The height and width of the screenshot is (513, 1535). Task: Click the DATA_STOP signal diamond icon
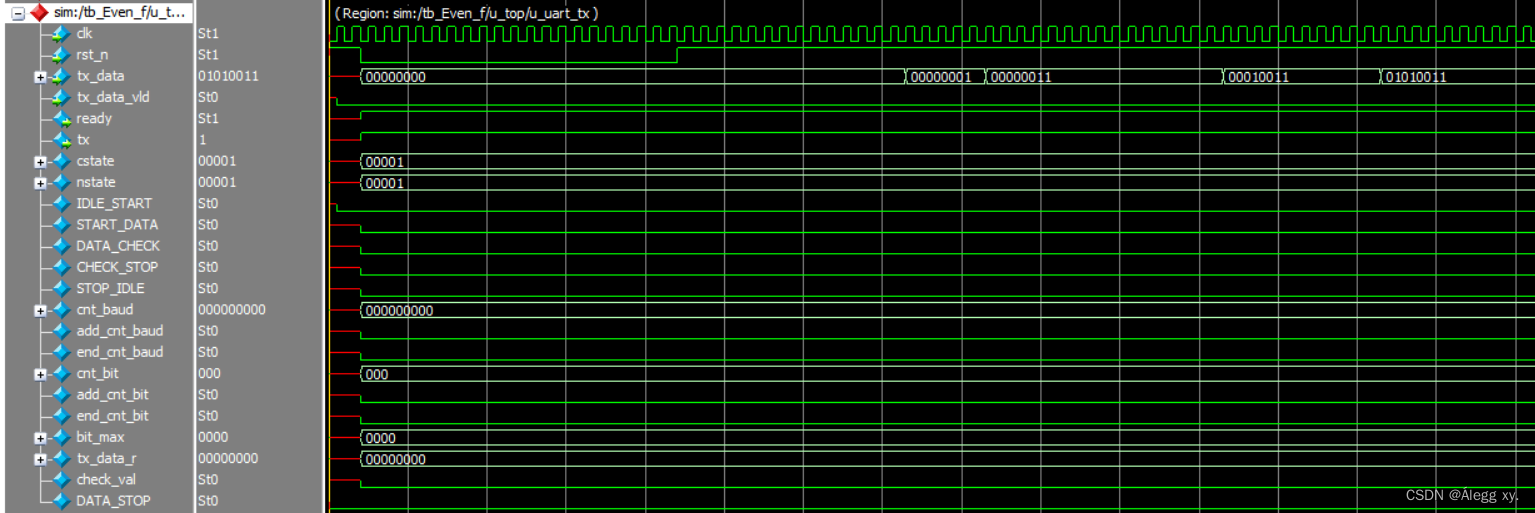[61, 501]
